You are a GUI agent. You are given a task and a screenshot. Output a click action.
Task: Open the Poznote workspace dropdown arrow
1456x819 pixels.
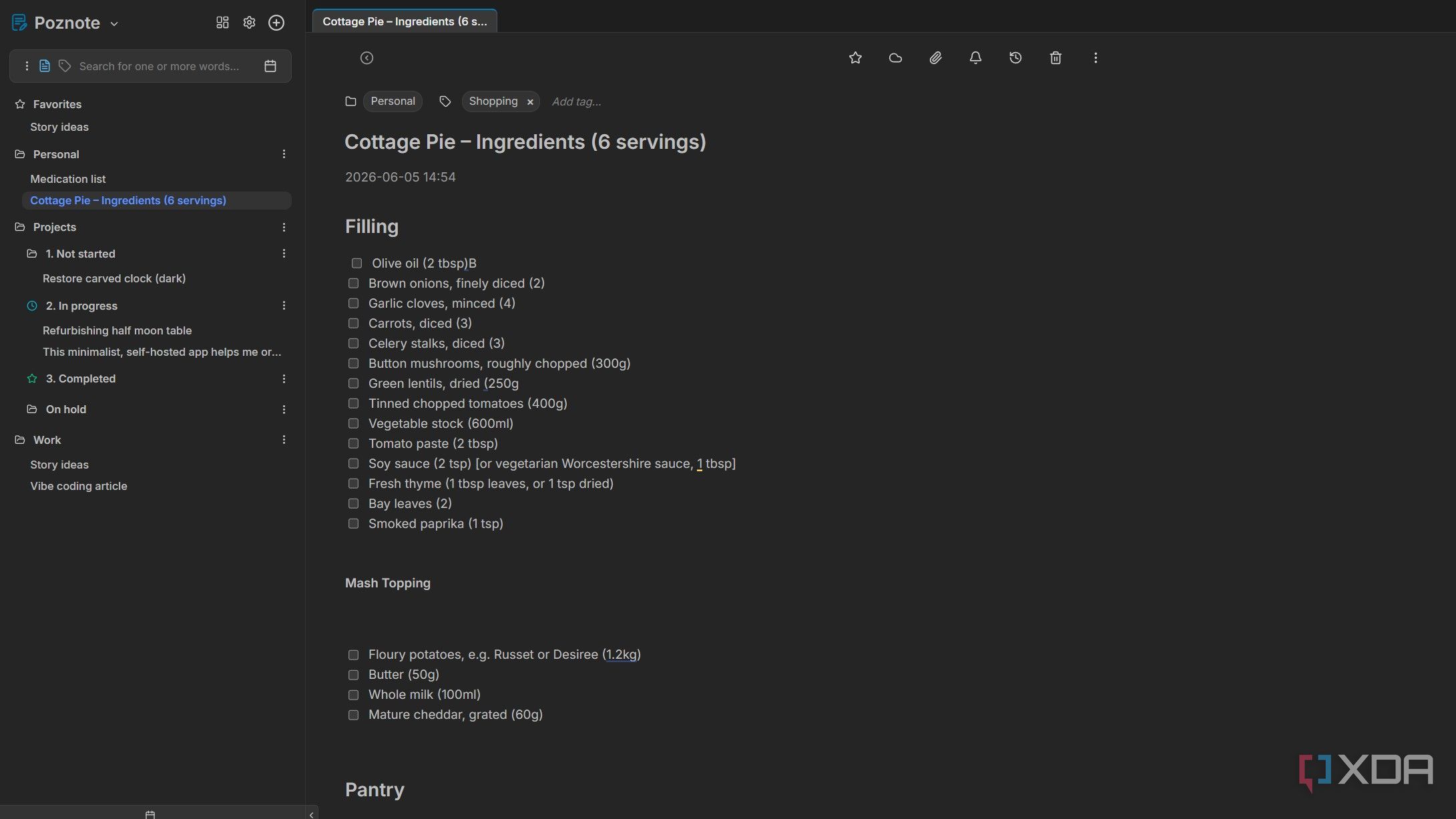click(x=114, y=23)
